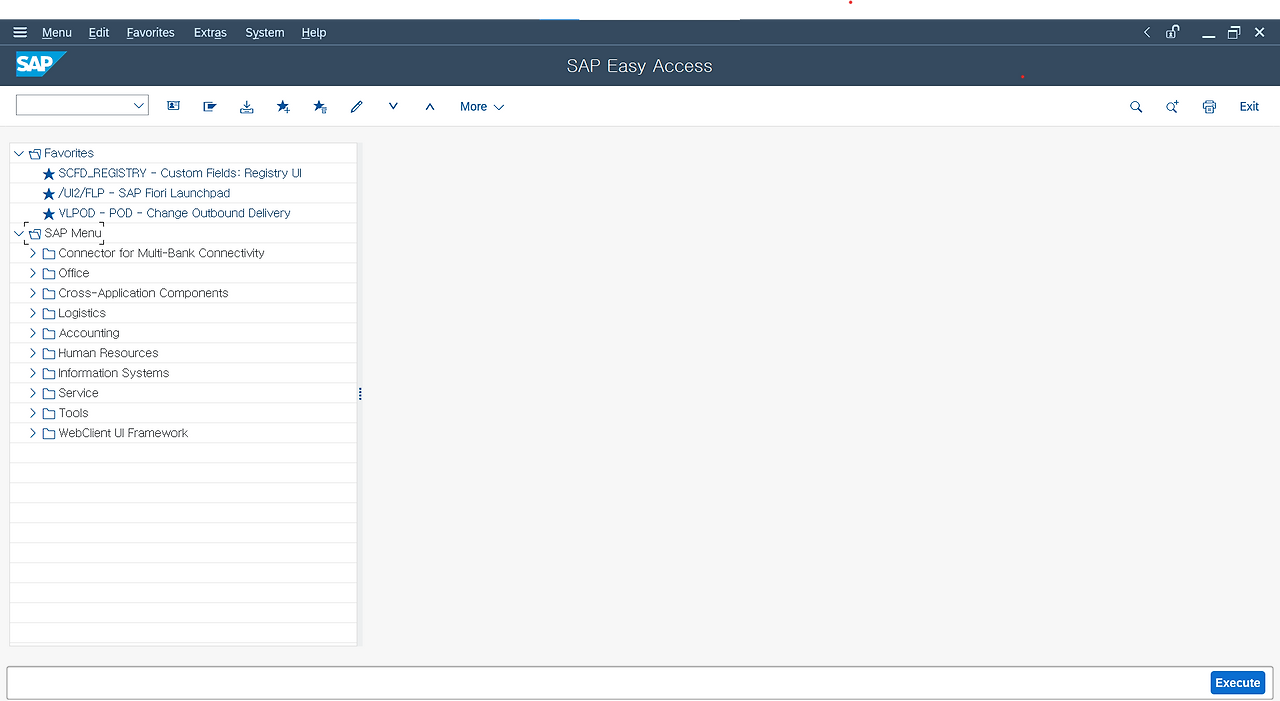Click the hamburger menu icon top-left
Screen dimensions: 1280x701
pyautogui.click(x=19, y=31)
